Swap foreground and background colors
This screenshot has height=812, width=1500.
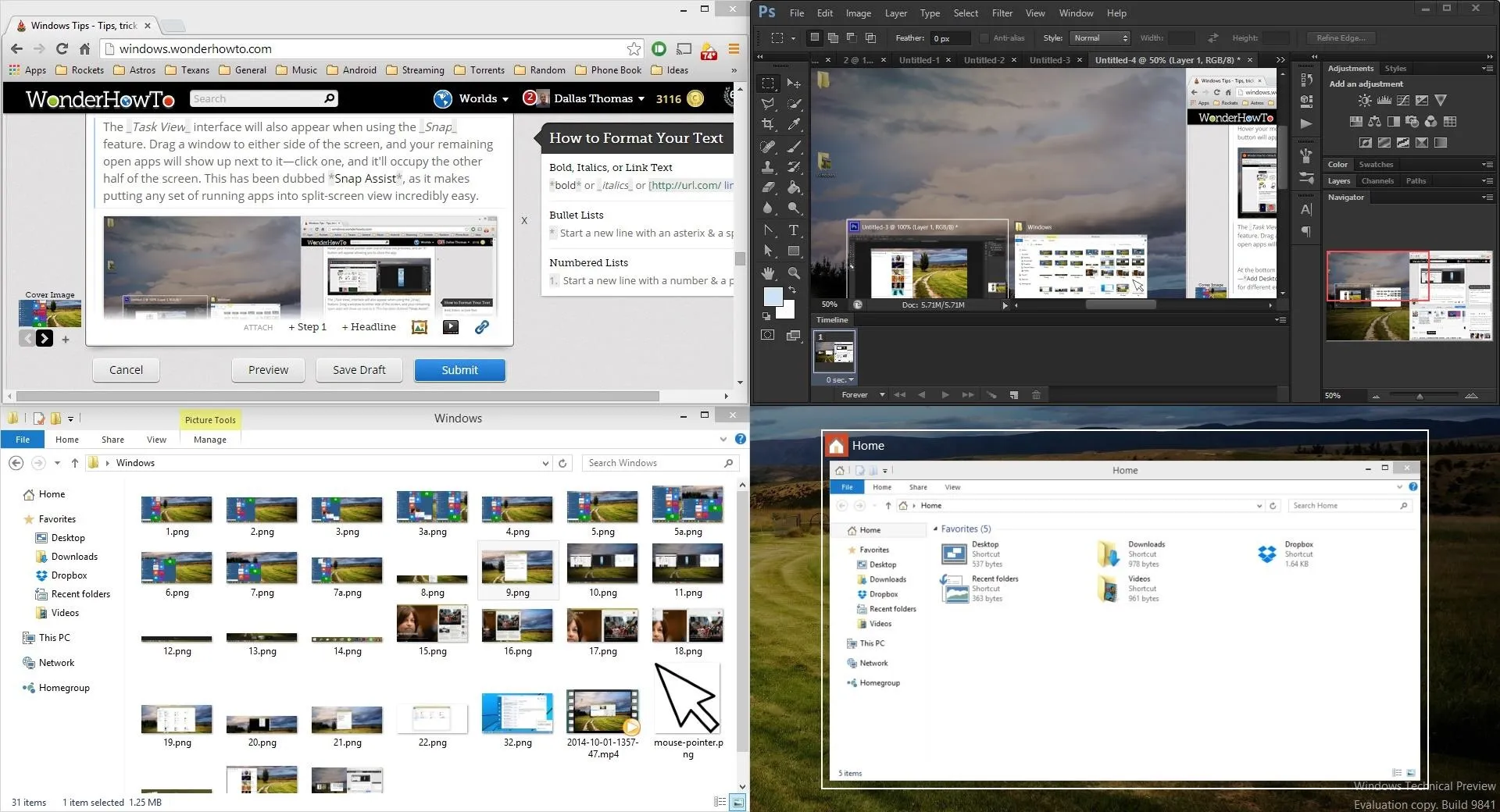pyautogui.click(x=792, y=290)
